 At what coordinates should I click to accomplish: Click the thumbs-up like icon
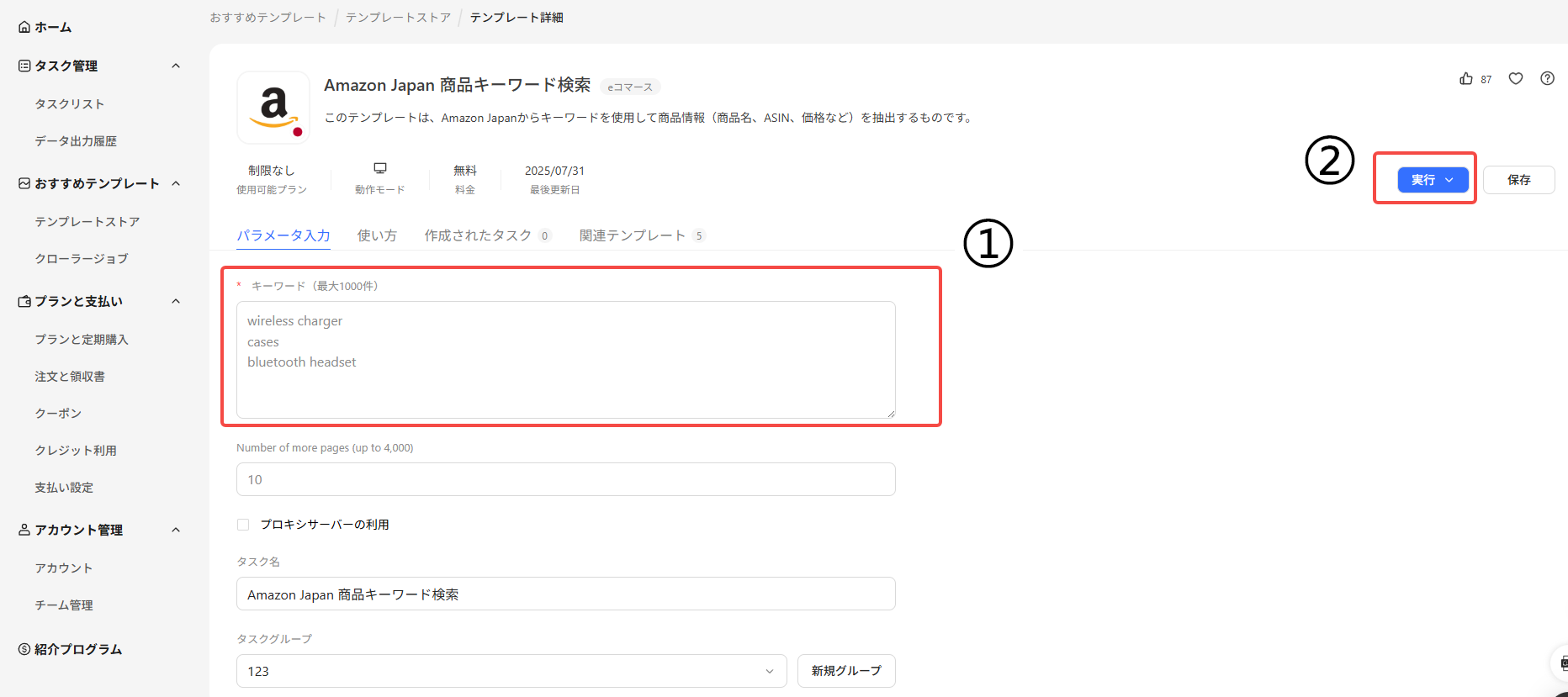tap(1466, 78)
